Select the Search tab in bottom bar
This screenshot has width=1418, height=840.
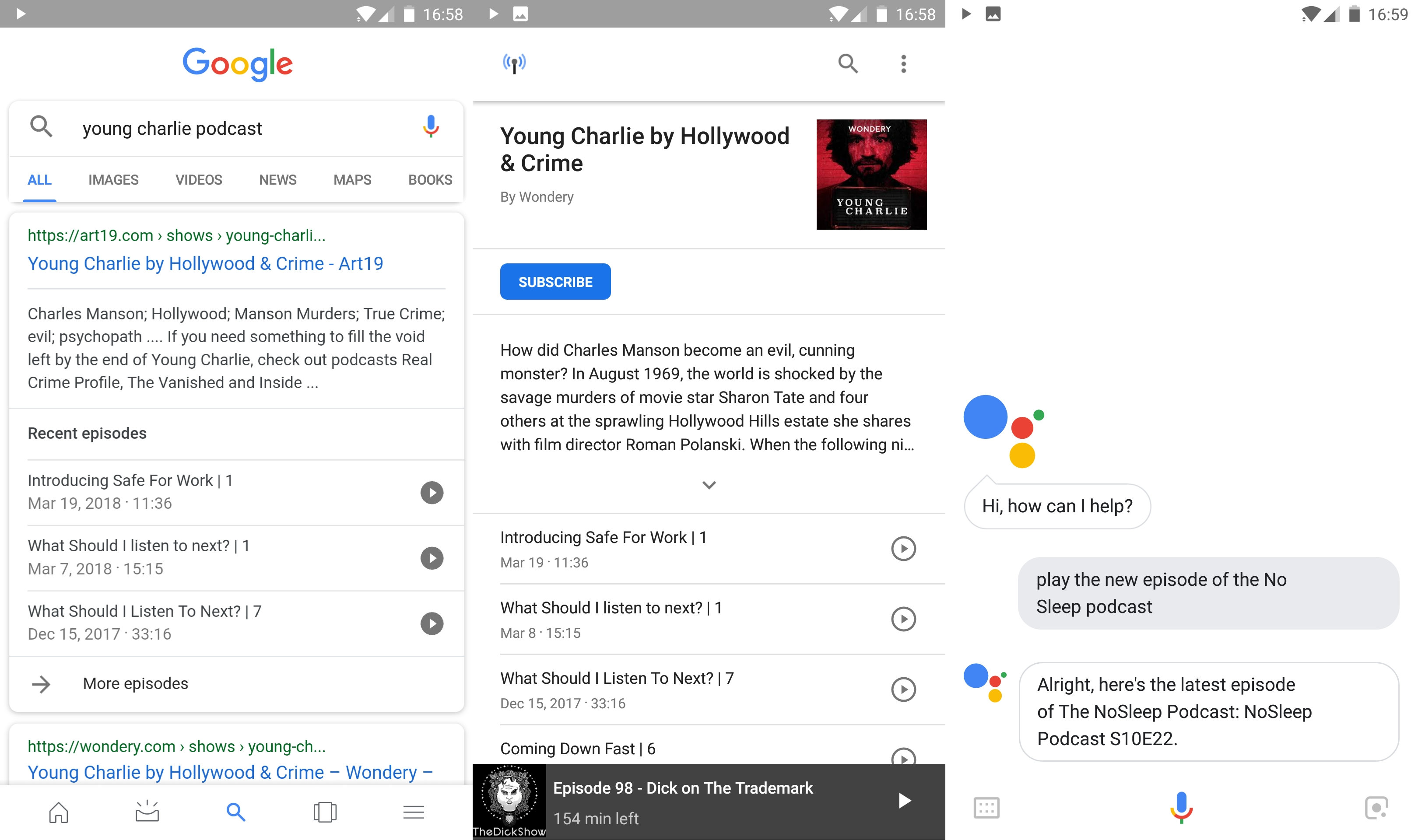click(236, 812)
